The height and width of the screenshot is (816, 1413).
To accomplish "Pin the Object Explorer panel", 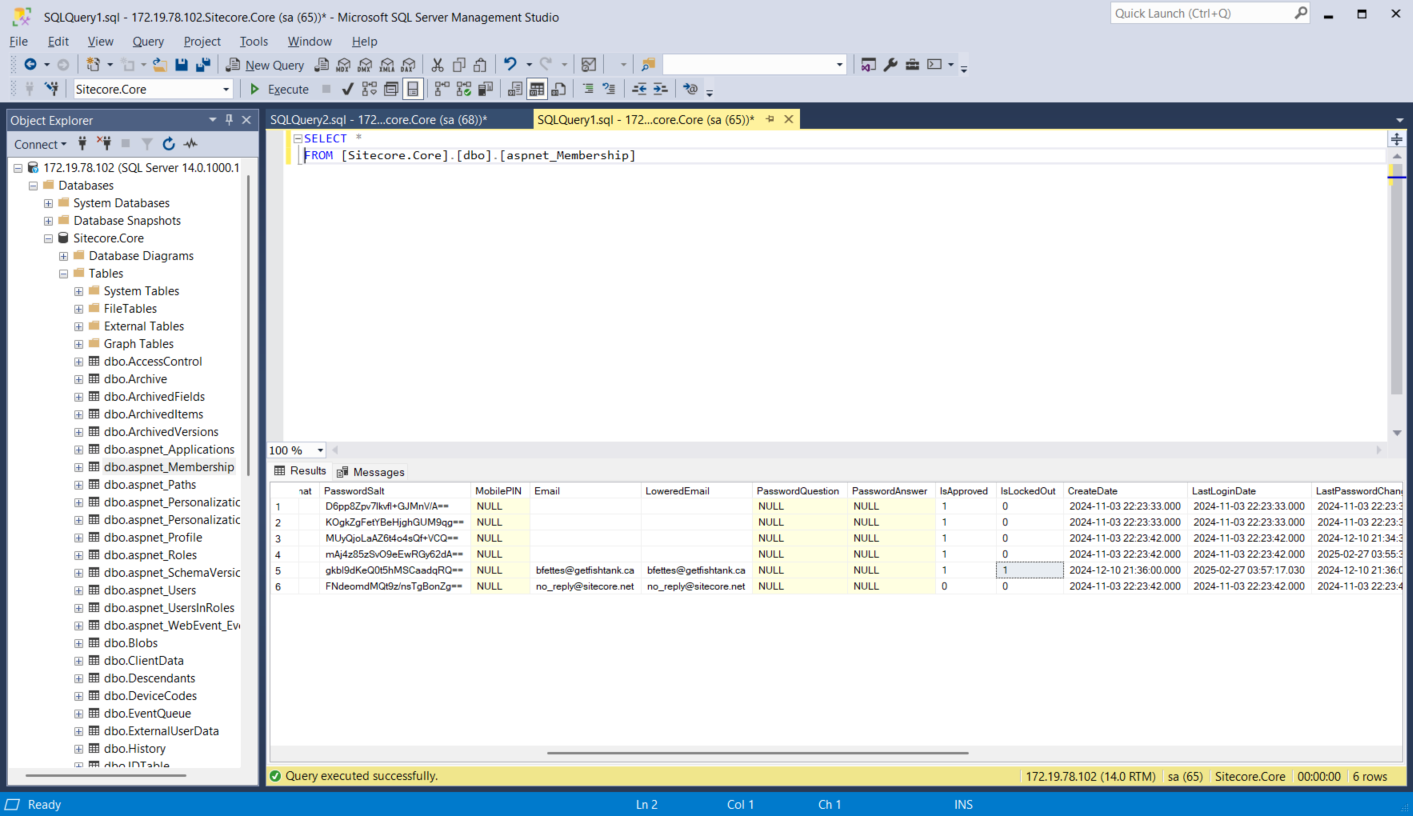I will pyautogui.click(x=229, y=120).
